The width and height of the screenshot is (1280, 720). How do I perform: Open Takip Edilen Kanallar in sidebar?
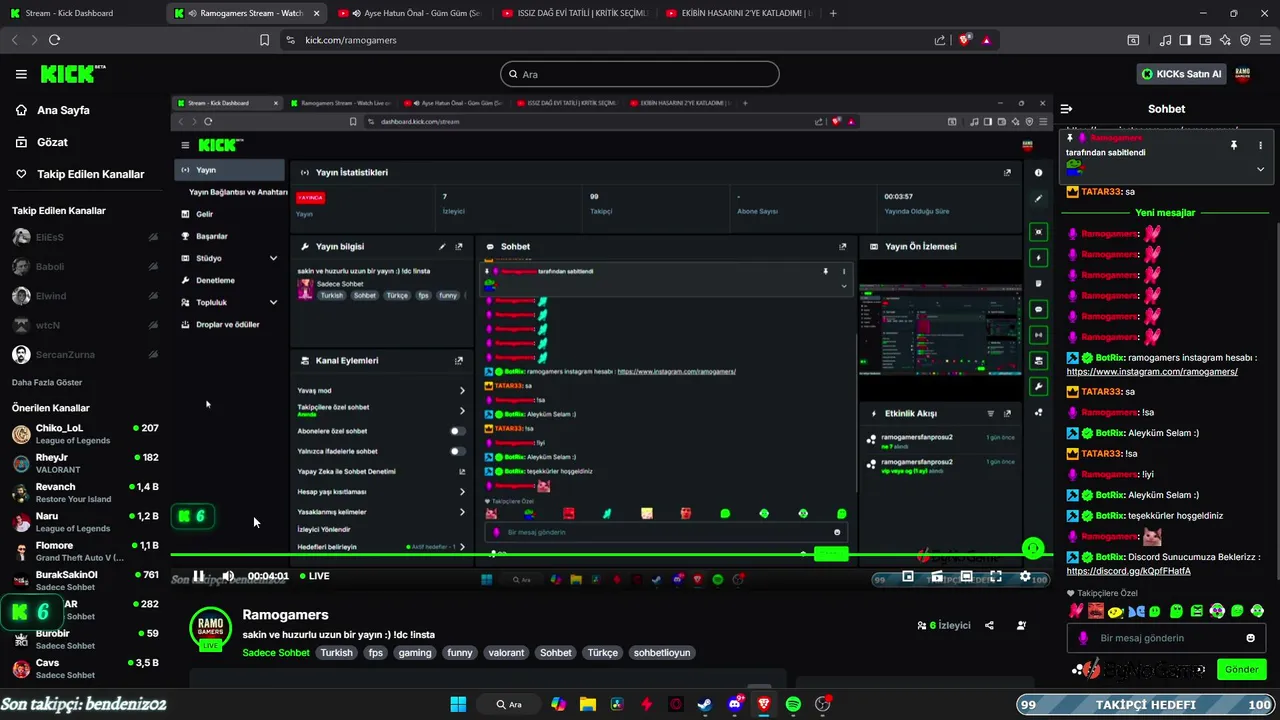pyautogui.click(x=80, y=174)
